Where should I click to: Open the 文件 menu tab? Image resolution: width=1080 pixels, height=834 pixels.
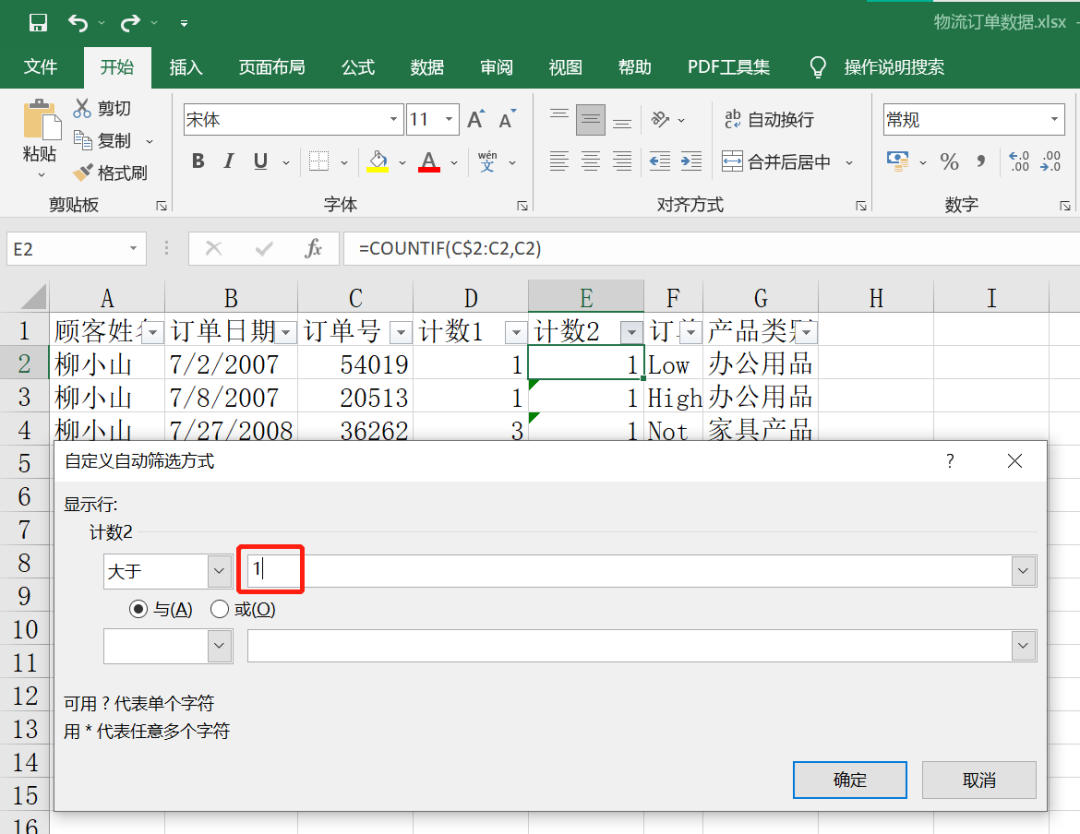[40, 67]
